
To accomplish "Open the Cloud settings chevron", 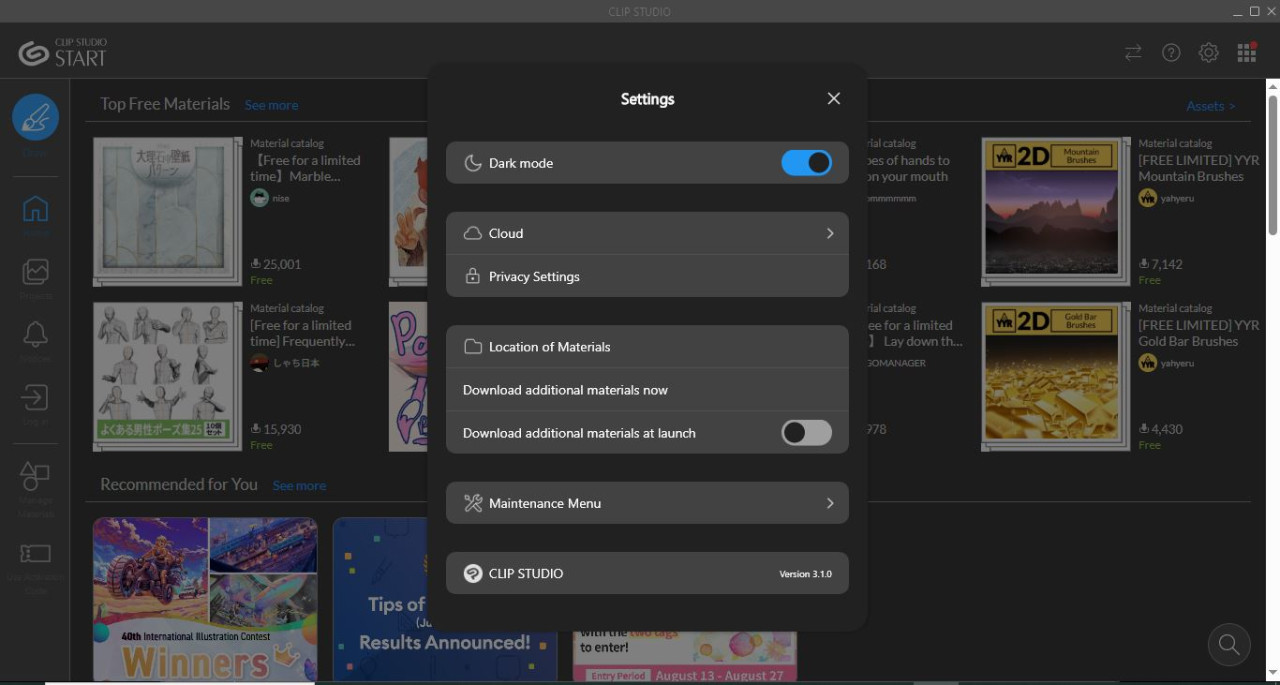I will (x=830, y=233).
